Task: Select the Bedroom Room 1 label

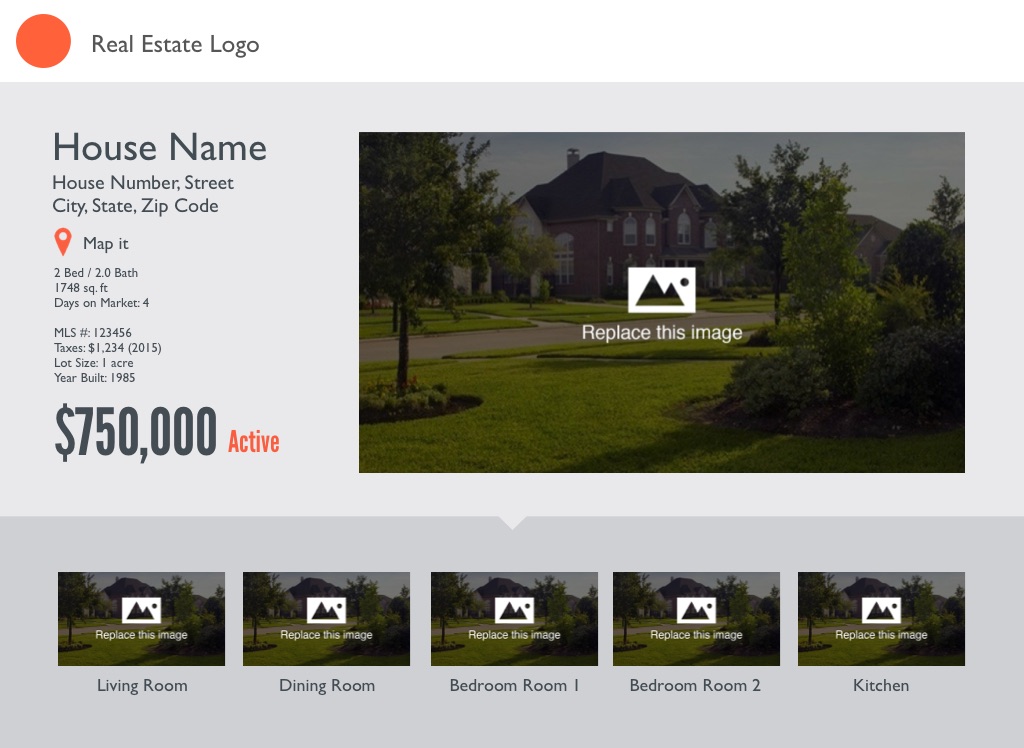Action: (514, 686)
